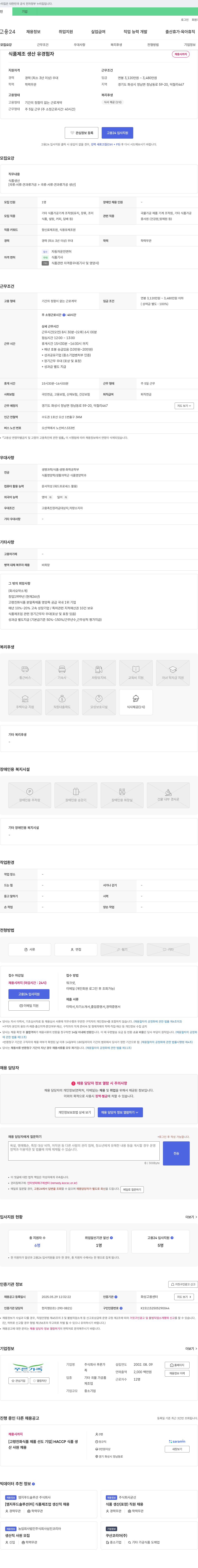
Task: Open the 취업지원 menu
Action: pos(66,32)
